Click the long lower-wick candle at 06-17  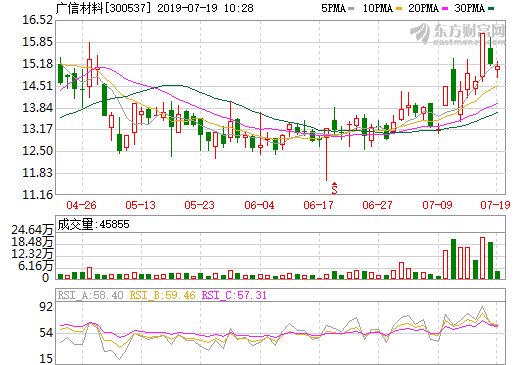[x=326, y=155]
